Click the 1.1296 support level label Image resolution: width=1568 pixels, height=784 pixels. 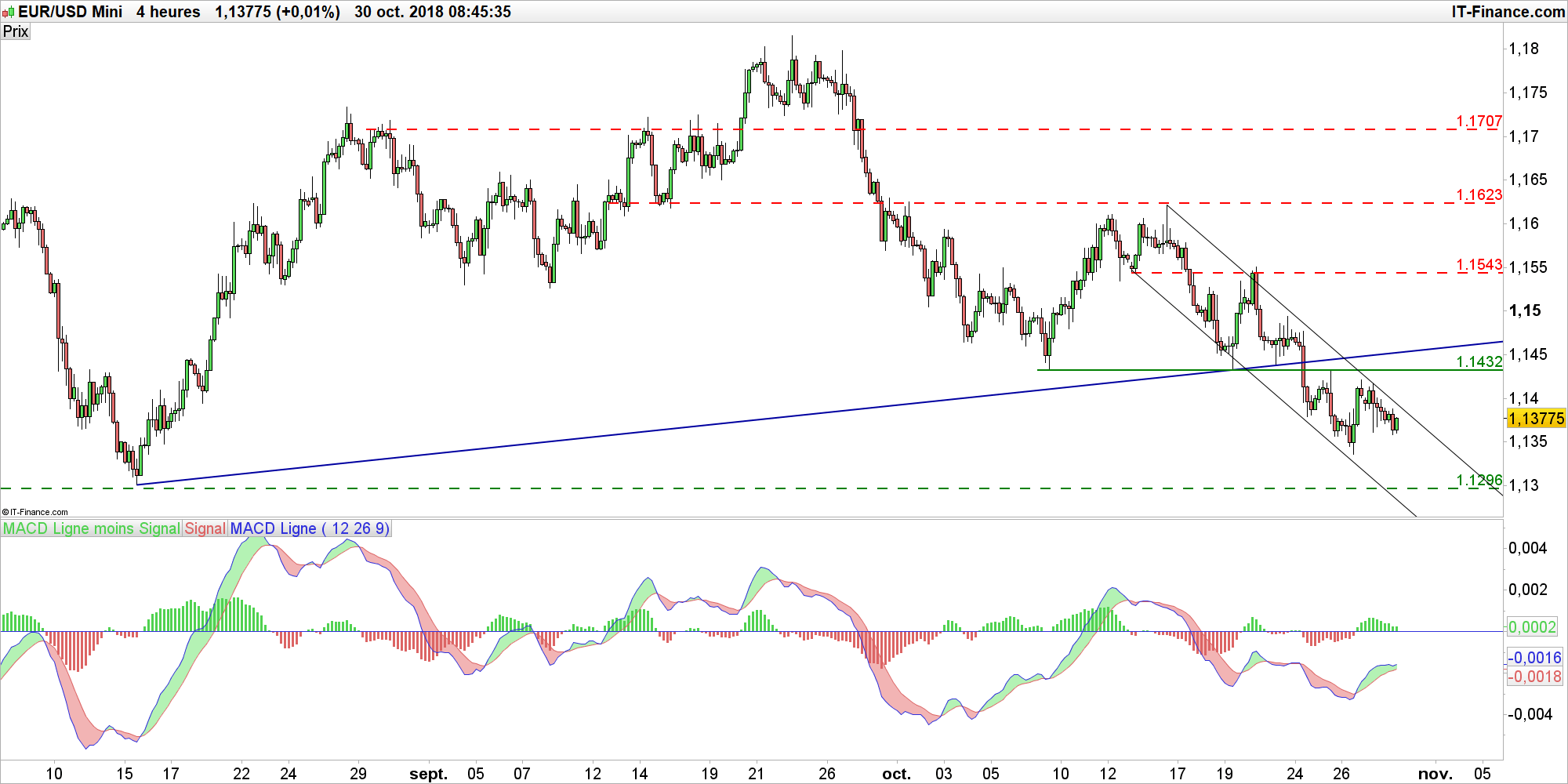point(1479,480)
